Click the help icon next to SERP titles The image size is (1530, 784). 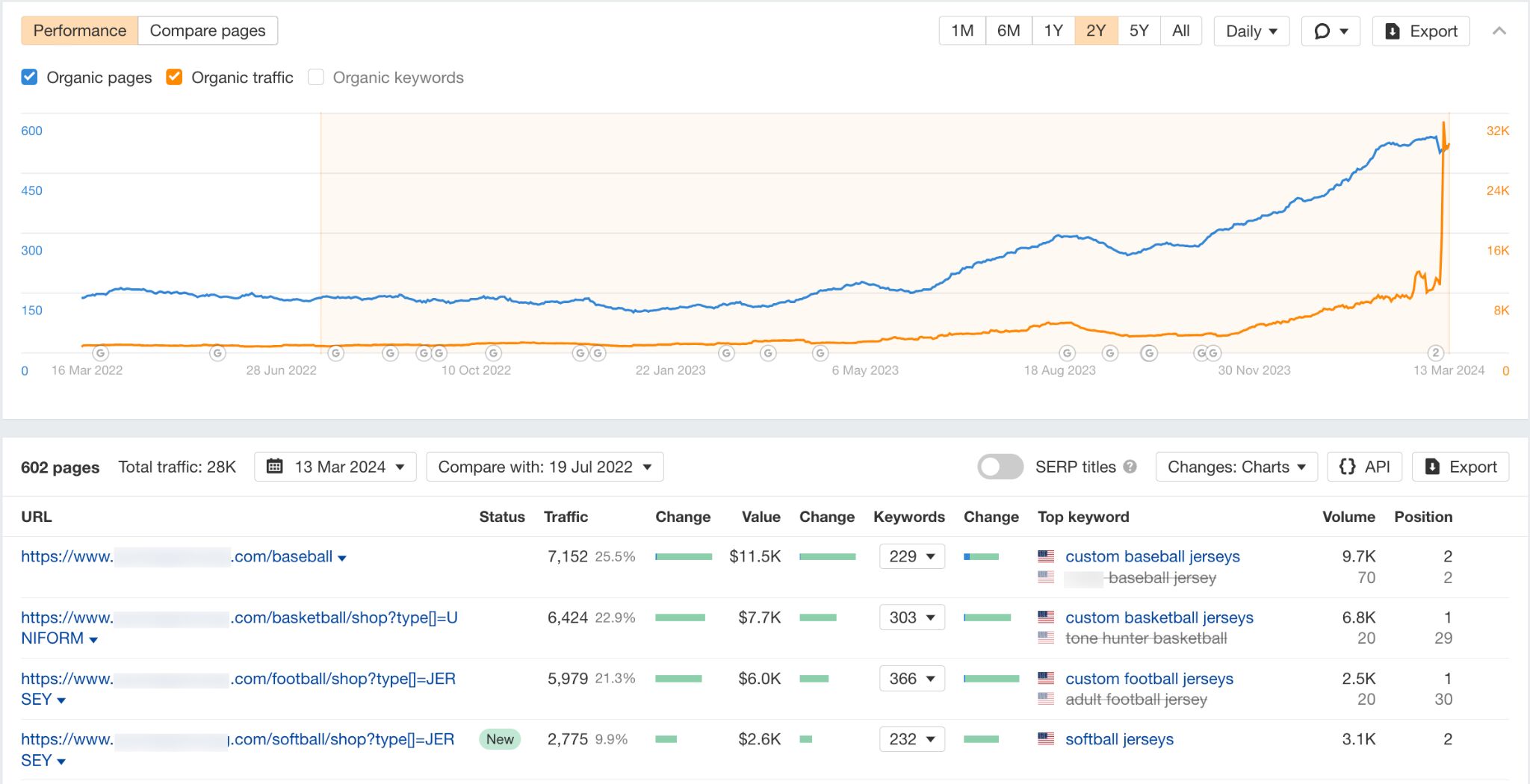[x=1130, y=466]
